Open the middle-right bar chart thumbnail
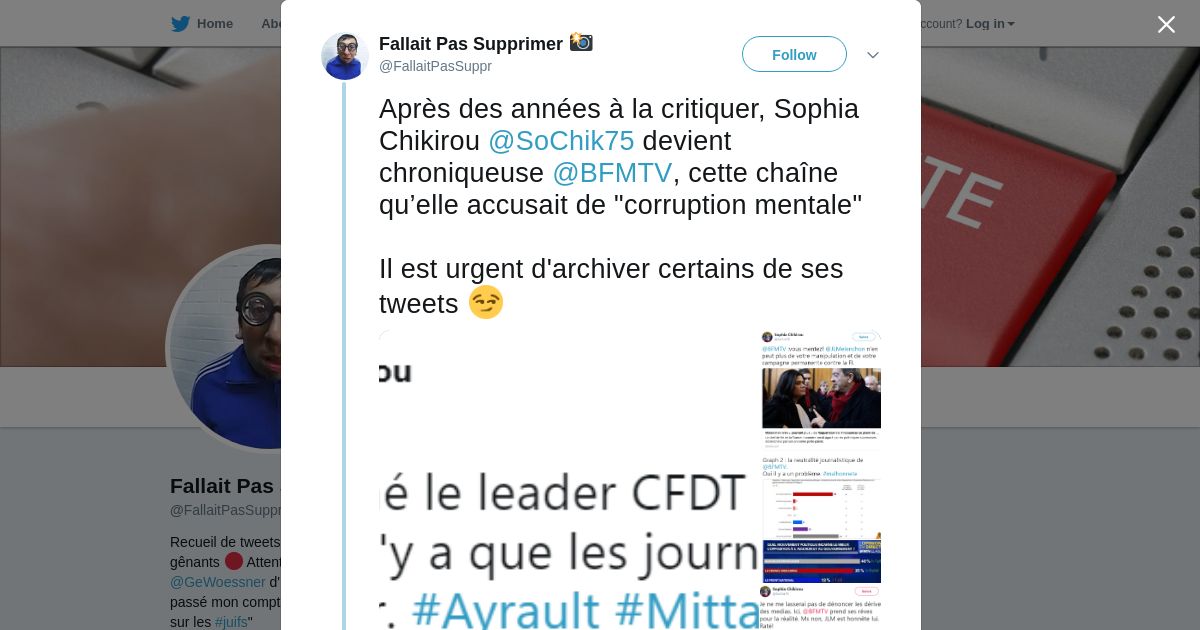1200x630 pixels. pyautogui.click(x=821, y=517)
